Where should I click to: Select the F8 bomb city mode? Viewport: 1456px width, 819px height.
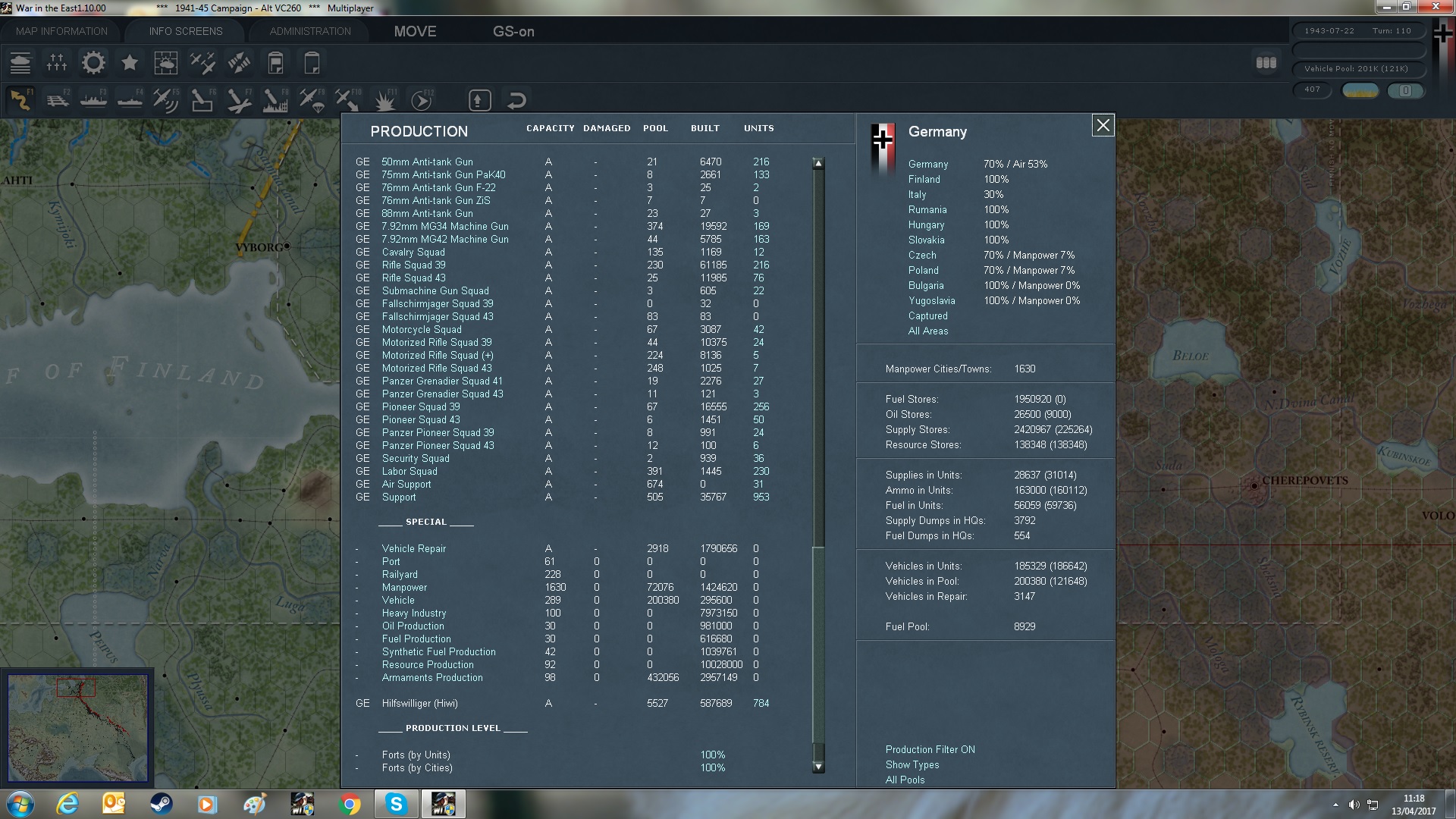(x=275, y=100)
